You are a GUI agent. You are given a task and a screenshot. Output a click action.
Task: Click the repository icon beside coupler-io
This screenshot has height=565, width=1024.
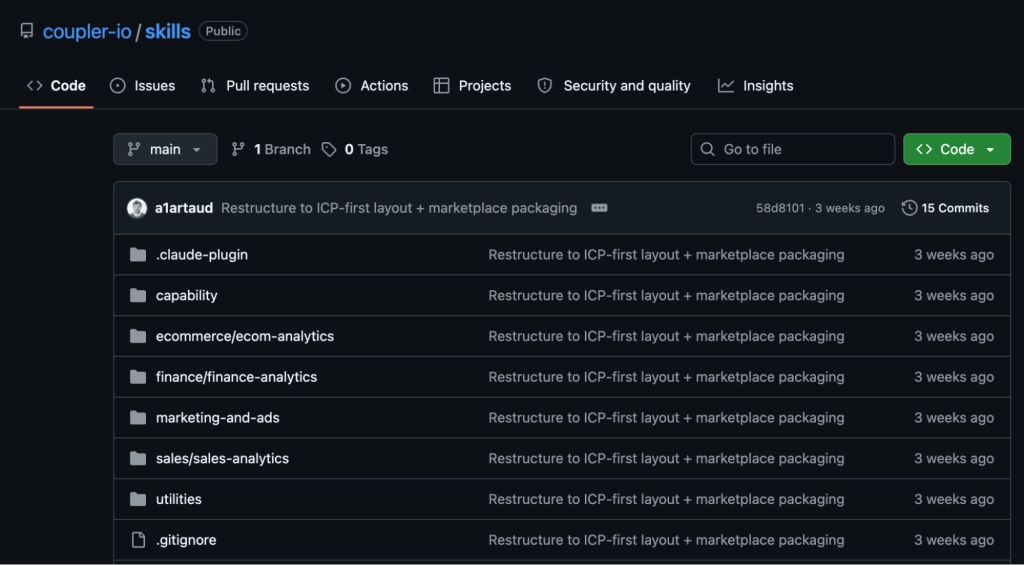coord(27,31)
